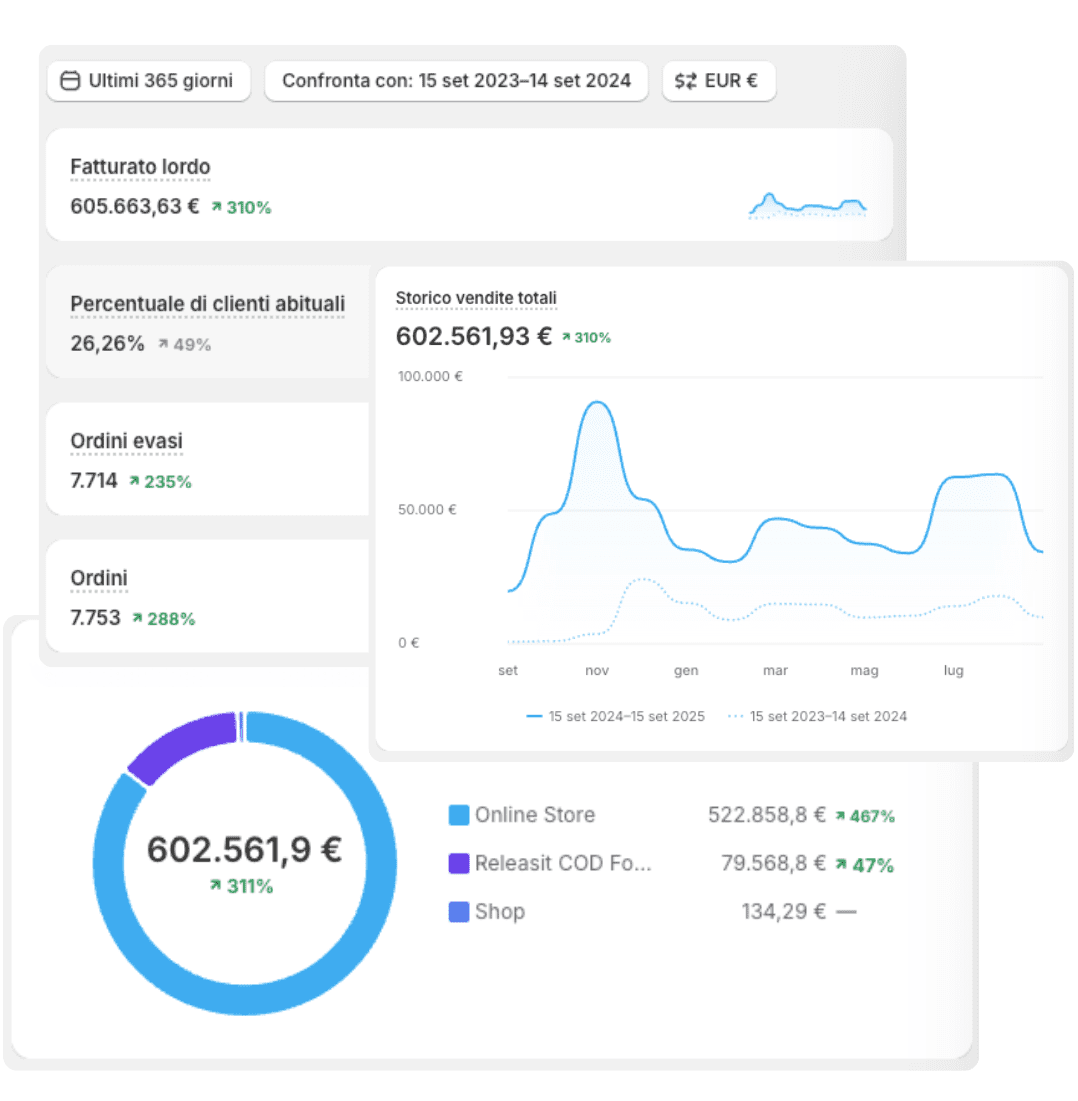The height and width of the screenshot is (1101, 1078).
Task: Open the Percentuale di clienti abituali metric
Action: [x=207, y=304]
